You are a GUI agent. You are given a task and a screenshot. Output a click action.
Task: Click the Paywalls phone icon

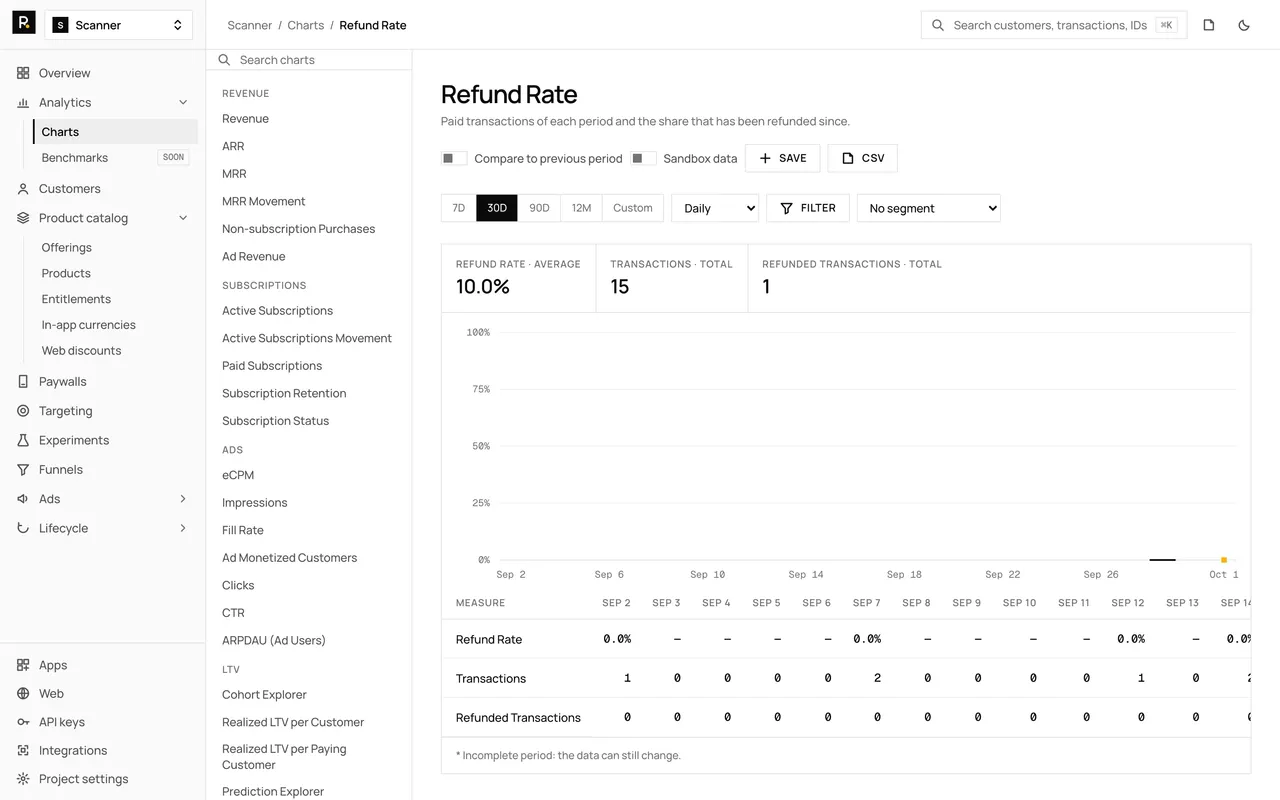(x=23, y=381)
